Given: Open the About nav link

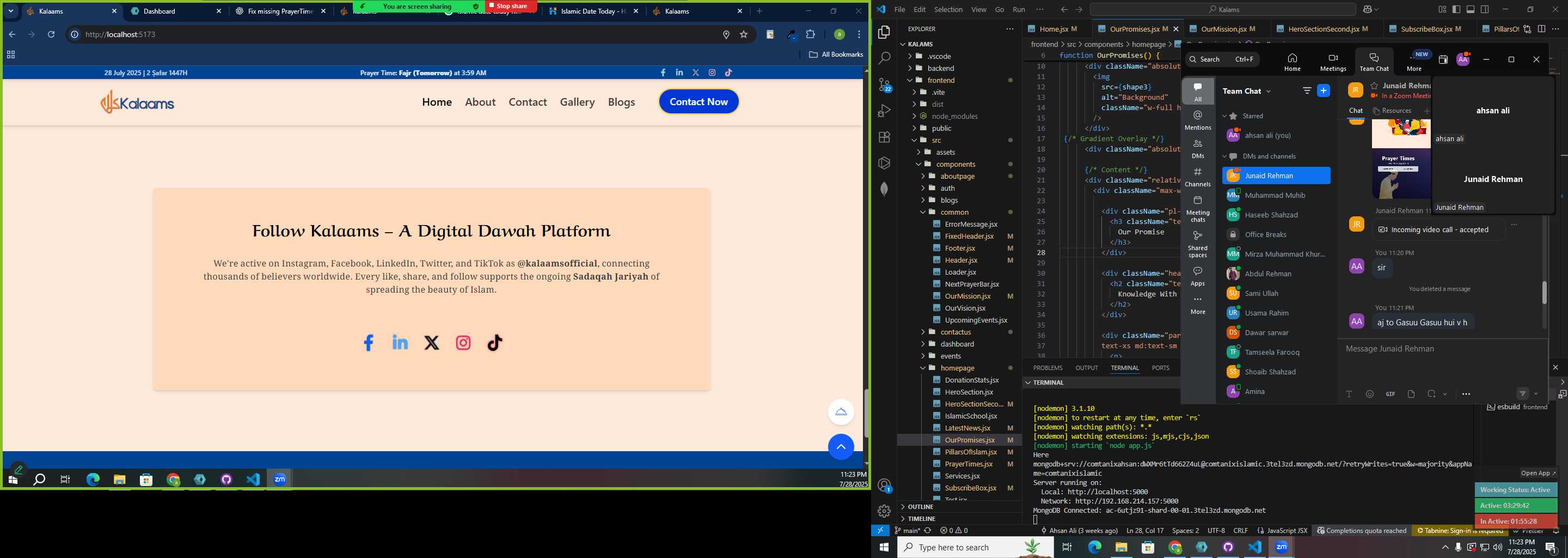Looking at the screenshot, I should [480, 102].
